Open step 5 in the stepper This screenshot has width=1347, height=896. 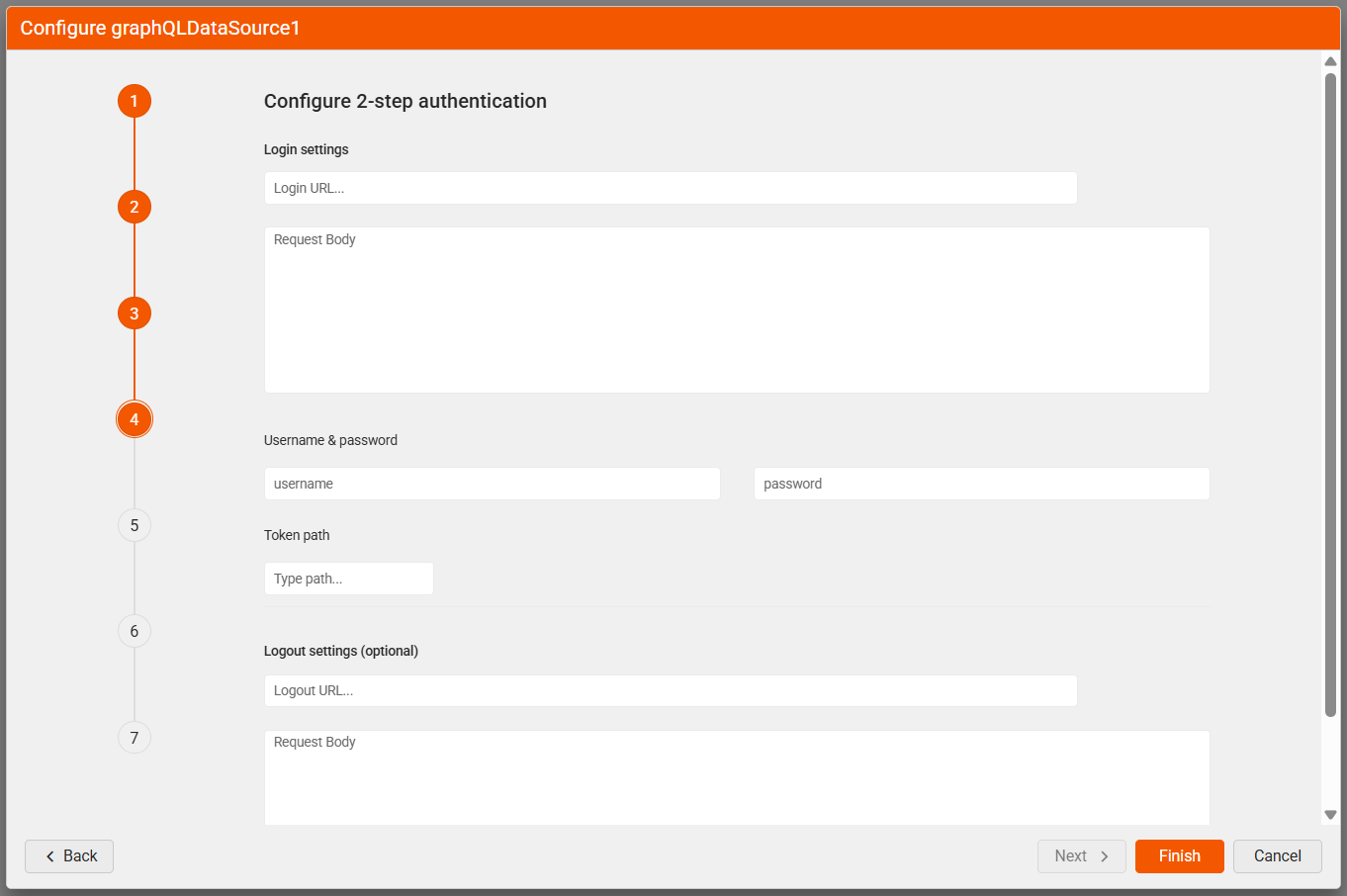pyautogui.click(x=135, y=525)
